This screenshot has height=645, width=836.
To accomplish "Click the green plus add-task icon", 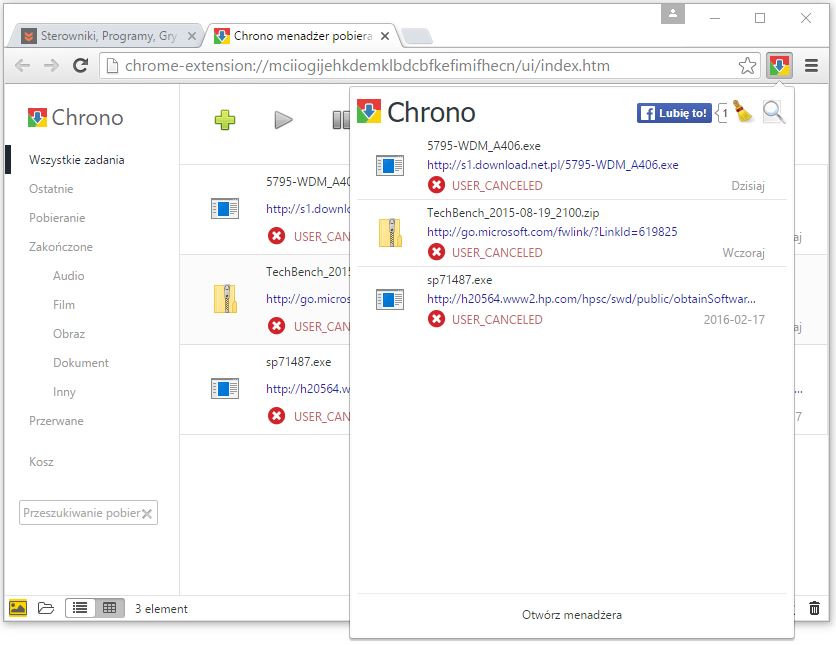I will point(224,120).
